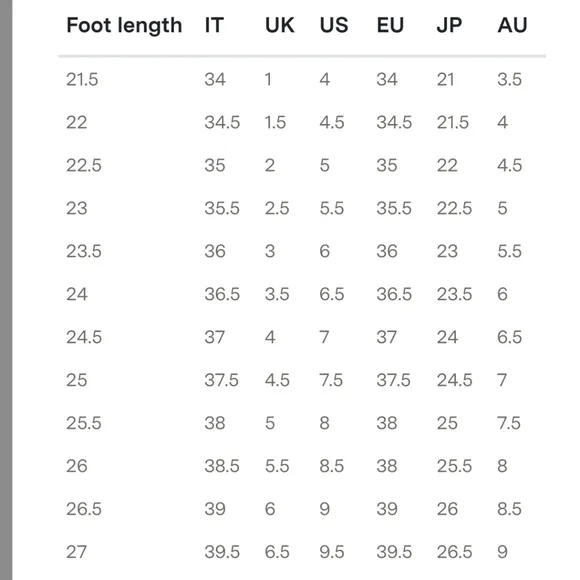Image resolution: width=580 pixels, height=580 pixels.
Task: Click JP size 24 cell
Action: point(447,337)
